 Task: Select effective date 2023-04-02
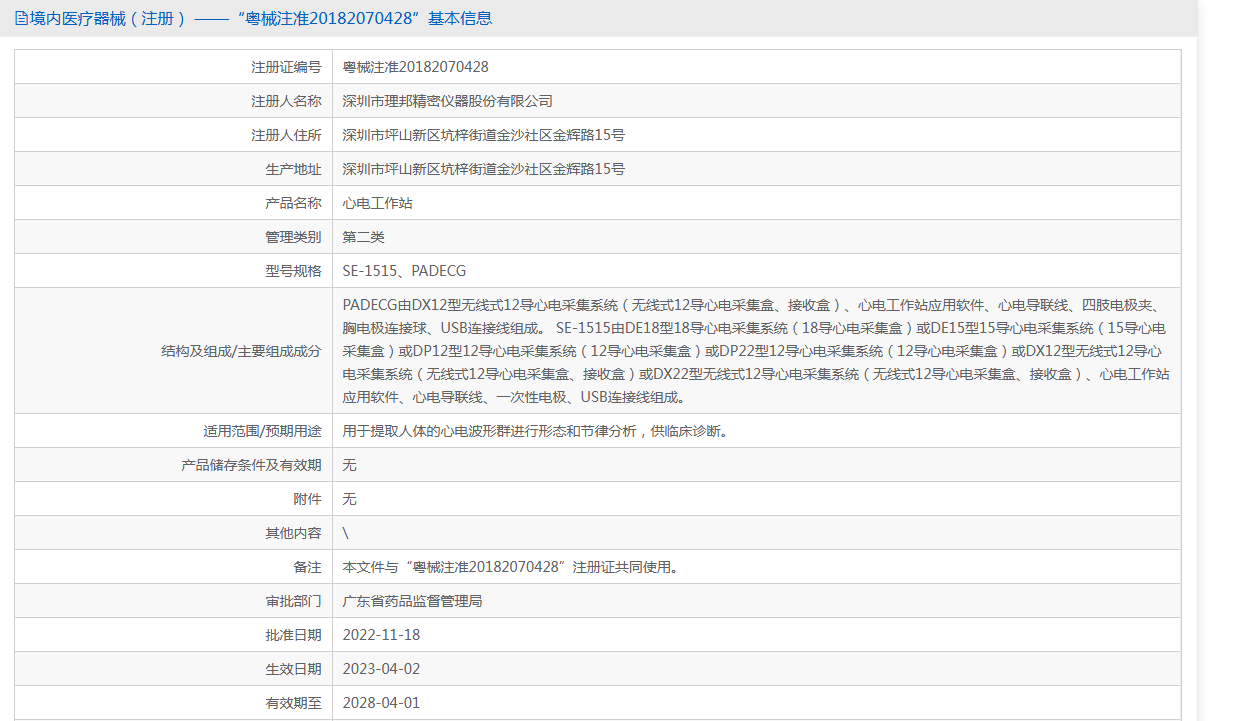pos(381,669)
